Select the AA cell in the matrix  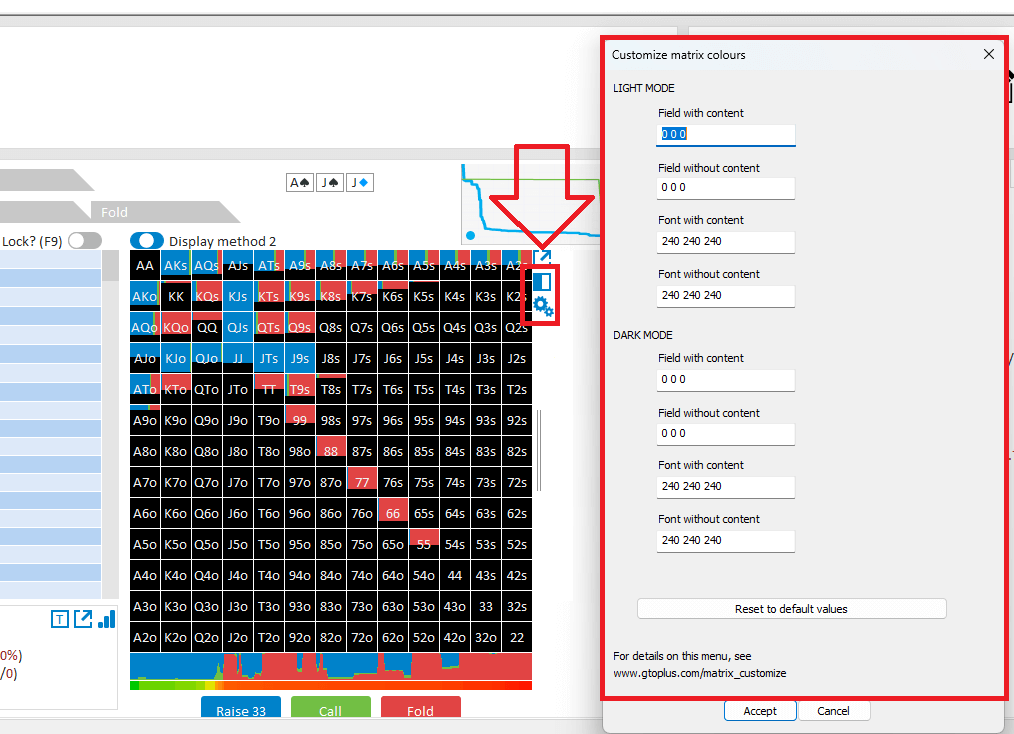(145, 265)
